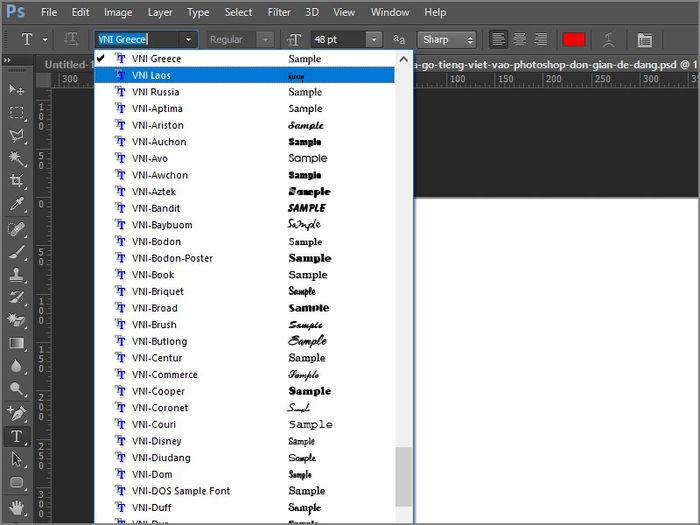Image resolution: width=700 pixels, height=525 pixels.
Task: Select the History Brush tool
Action: [17, 298]
